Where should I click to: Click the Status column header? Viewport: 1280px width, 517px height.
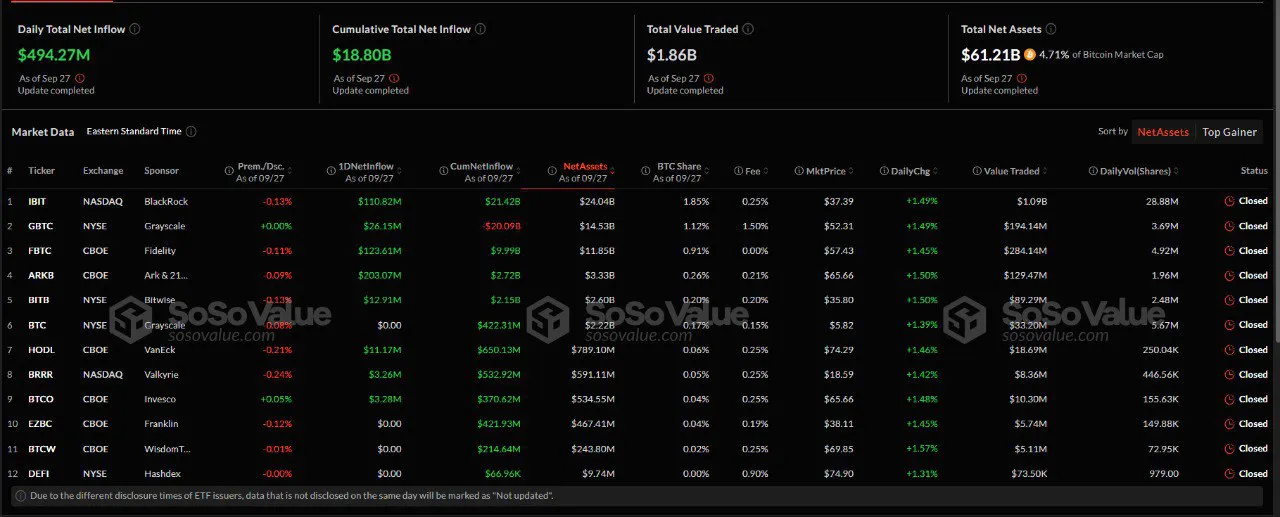click(x=1254, y=171)
